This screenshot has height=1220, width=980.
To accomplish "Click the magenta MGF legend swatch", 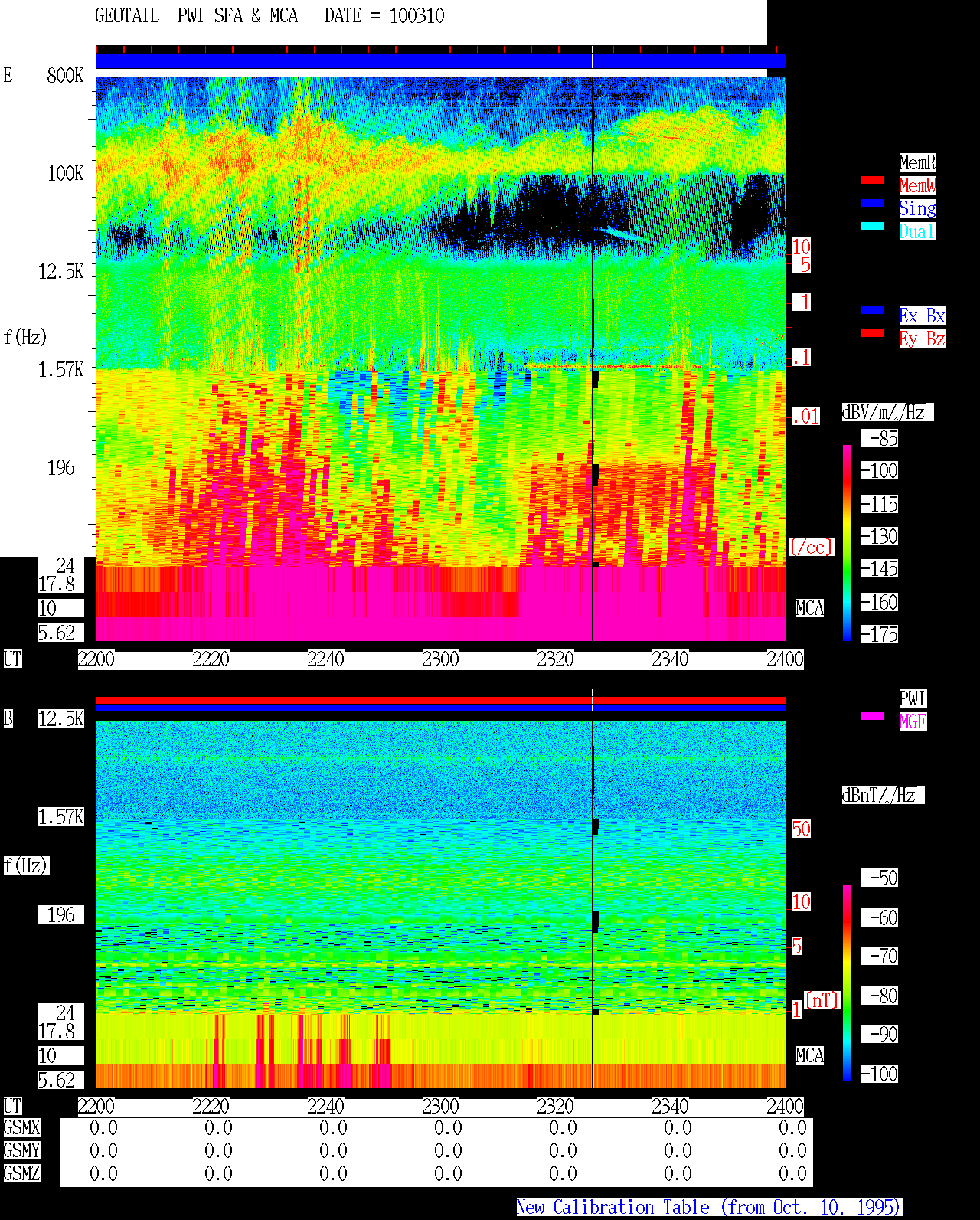I will pos(873,716).
